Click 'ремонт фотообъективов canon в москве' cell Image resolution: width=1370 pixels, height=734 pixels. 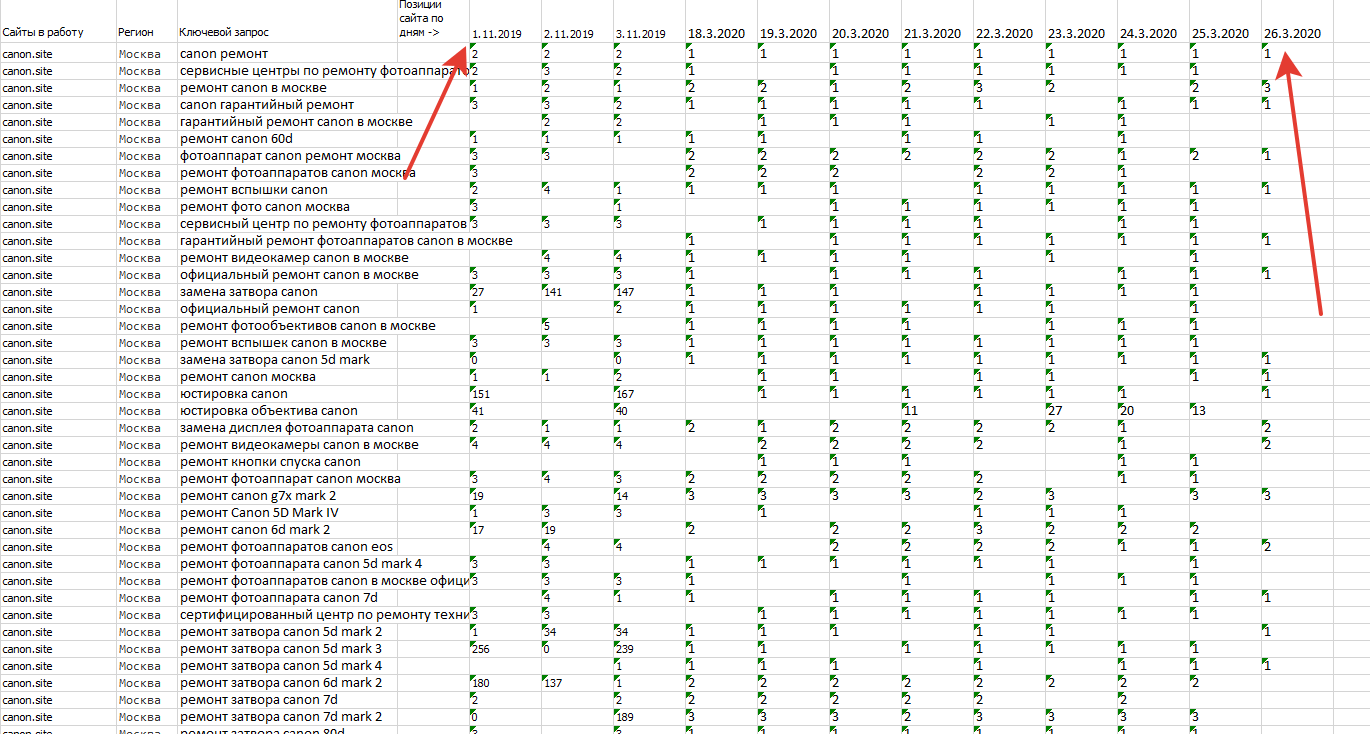307,325
